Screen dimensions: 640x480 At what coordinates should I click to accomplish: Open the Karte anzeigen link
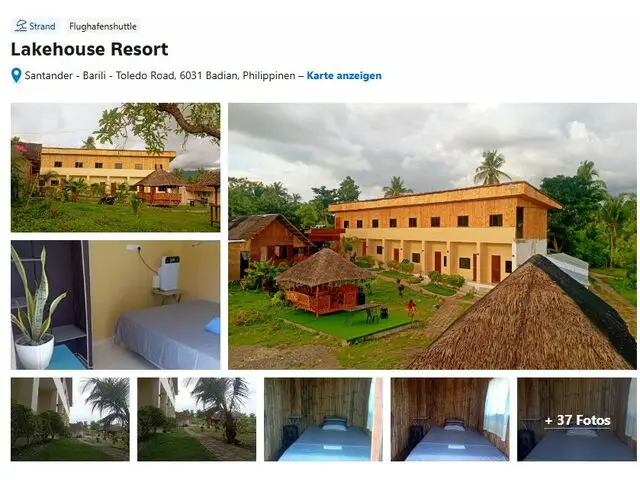[344, 76]
